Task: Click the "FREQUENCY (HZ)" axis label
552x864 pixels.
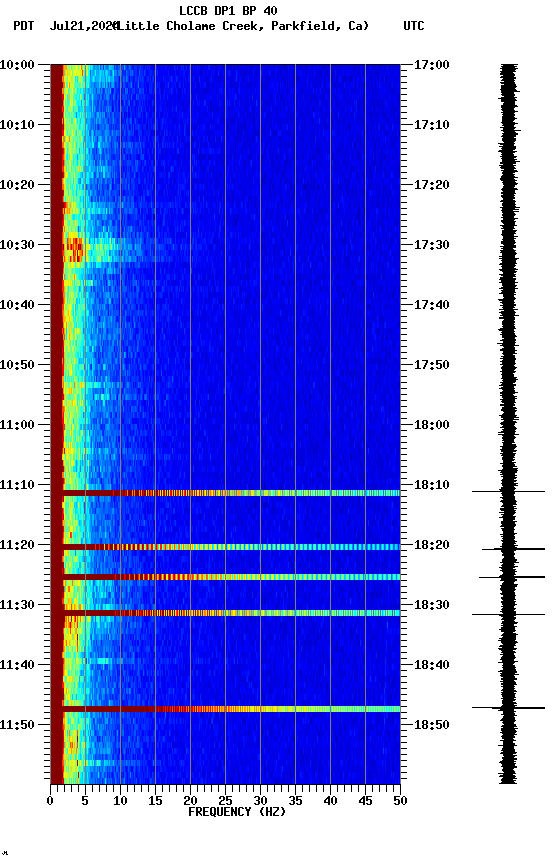Action: click(x=237, y=812)
